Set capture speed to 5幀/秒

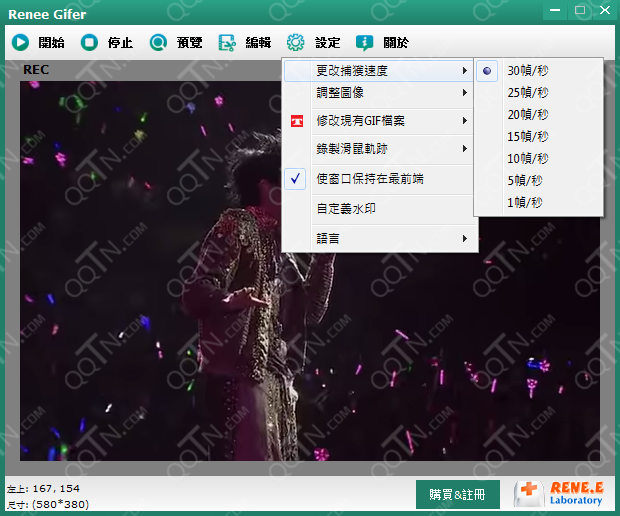[524, 181]
